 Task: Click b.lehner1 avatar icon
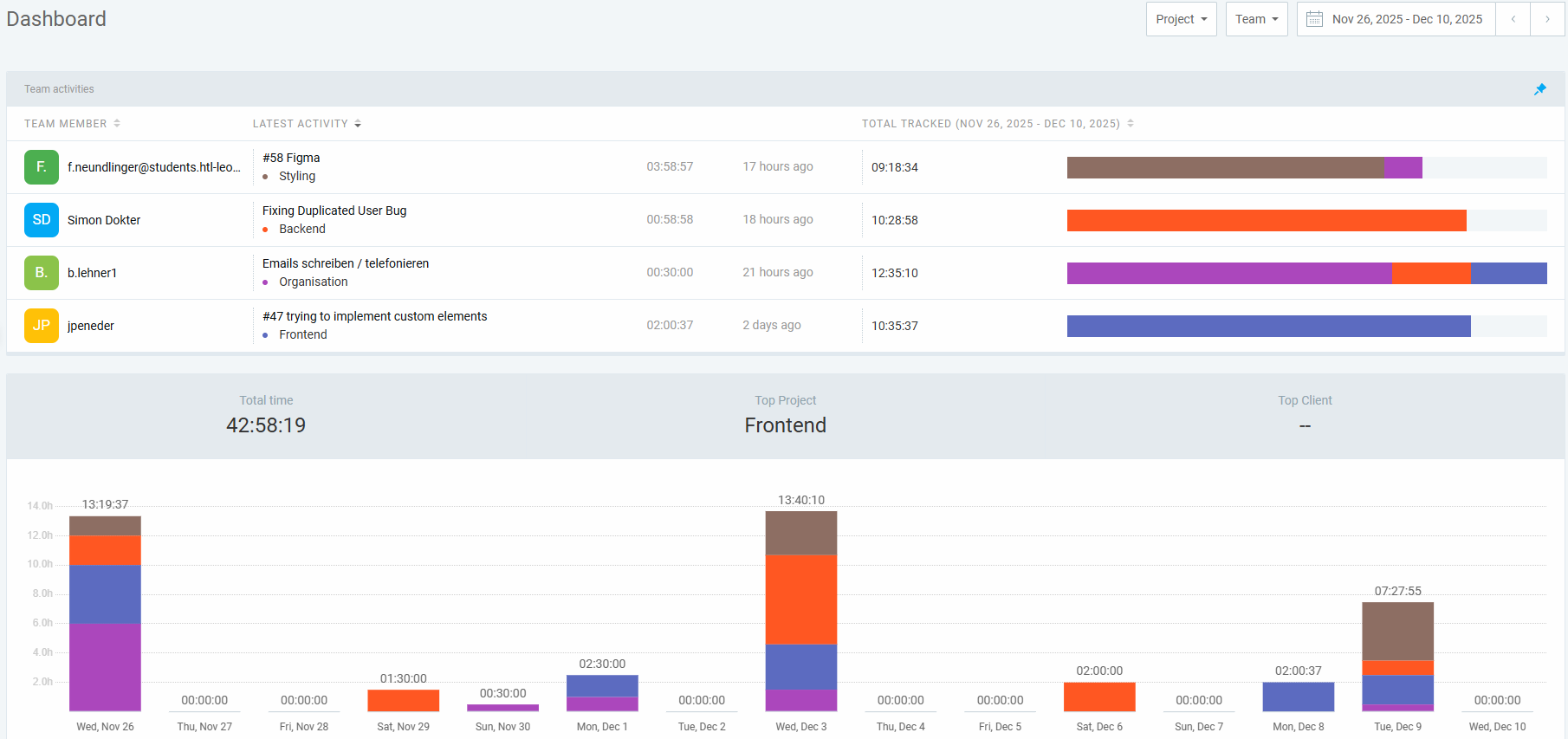pos(42,273)
